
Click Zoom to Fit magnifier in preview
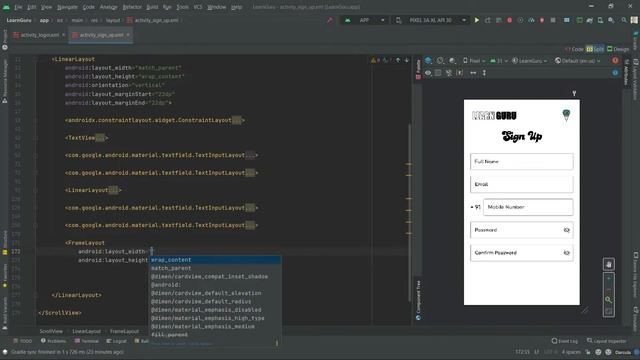(609, 300)
